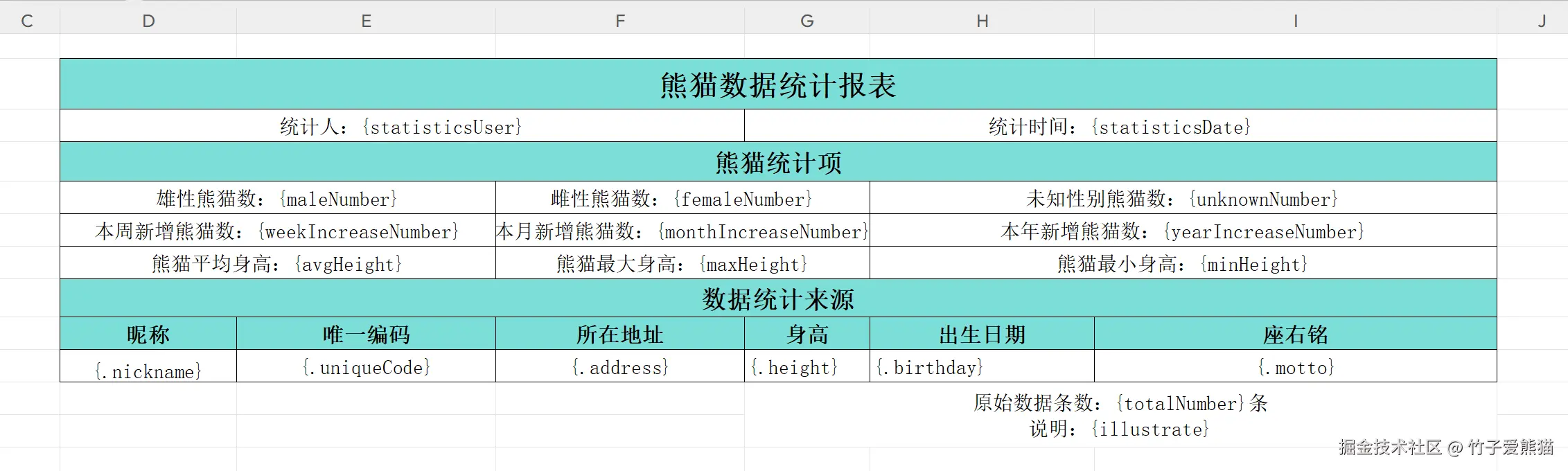Viewport: 1568px width, 471px height.
Task: Select column D header
Action: coord(148,21)
